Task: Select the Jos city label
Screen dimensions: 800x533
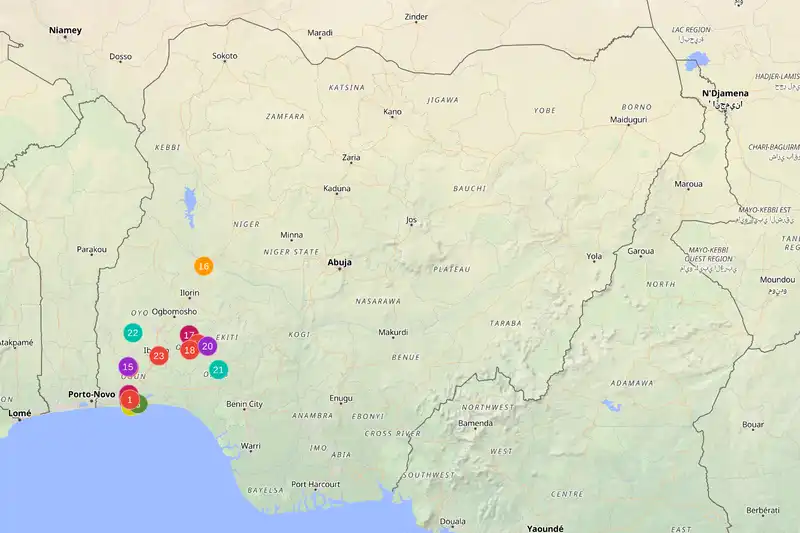Action: pyautogui.click(x=411, y=220)
